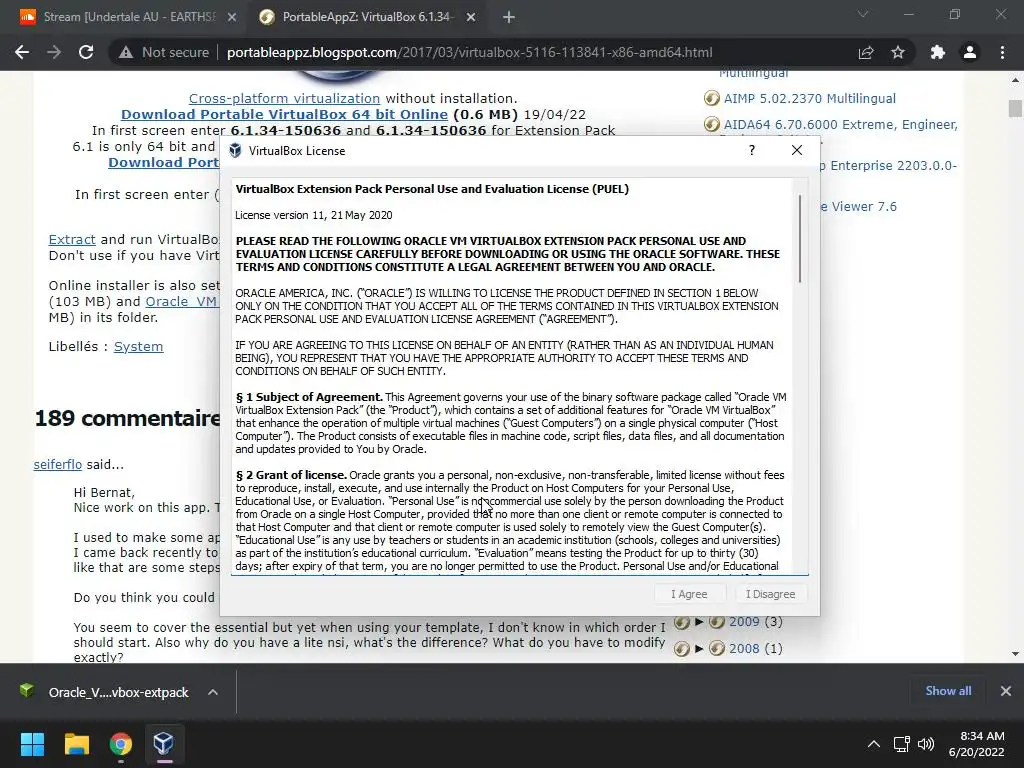
Task: Expand the 2008 archive arrow
Action: 699,648
